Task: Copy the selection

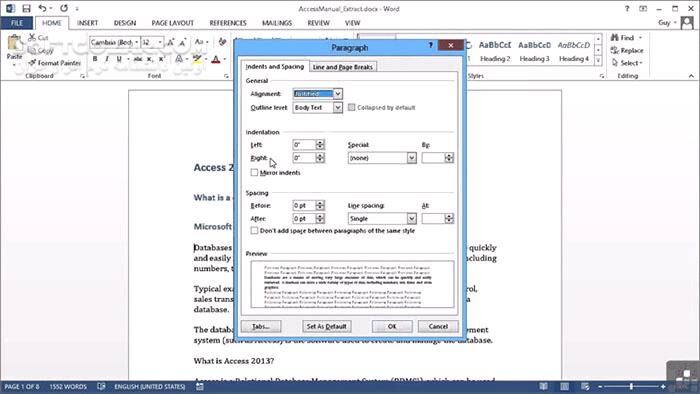Action: coord(40,50)
